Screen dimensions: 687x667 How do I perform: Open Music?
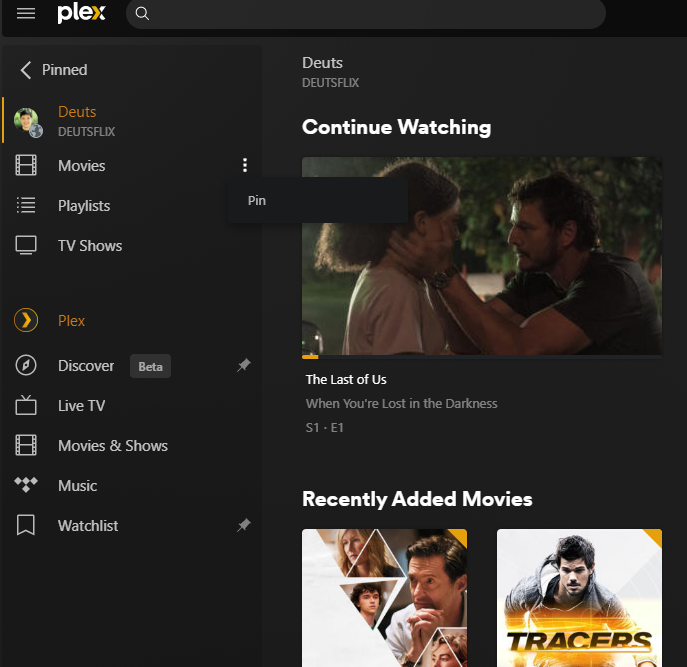78,486
